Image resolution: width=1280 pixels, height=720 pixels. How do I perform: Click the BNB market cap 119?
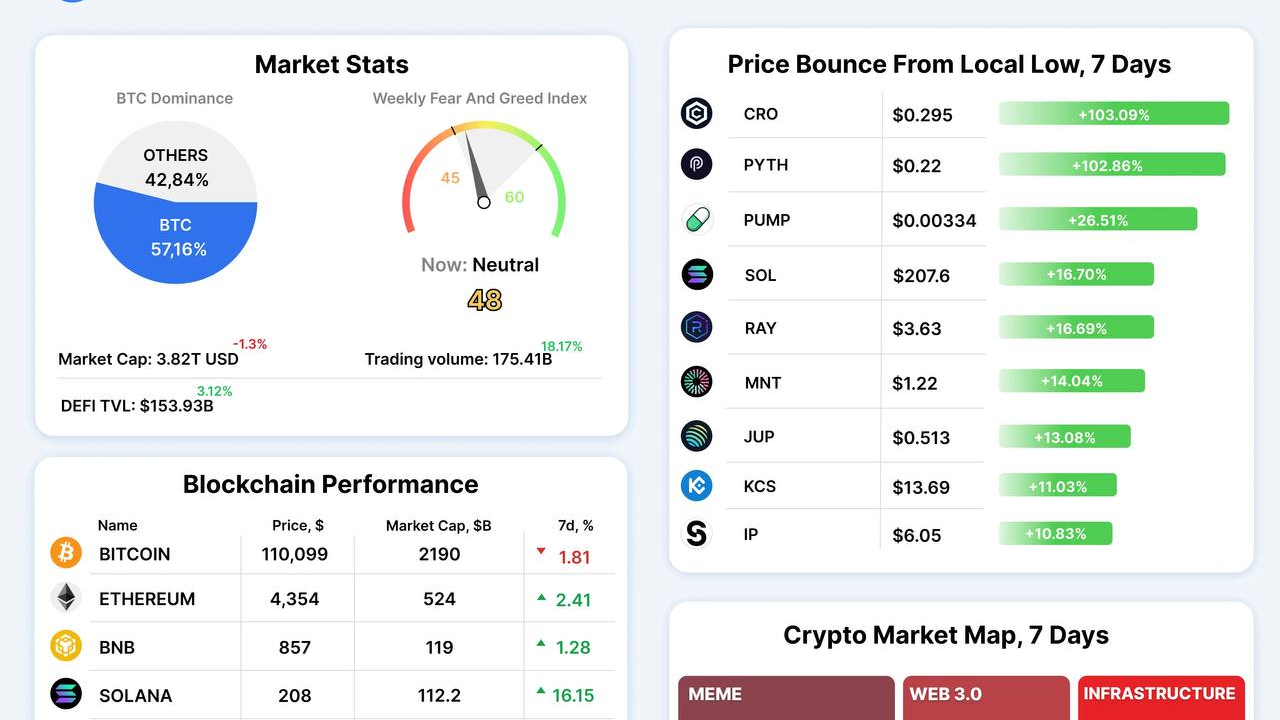(439, 647)
